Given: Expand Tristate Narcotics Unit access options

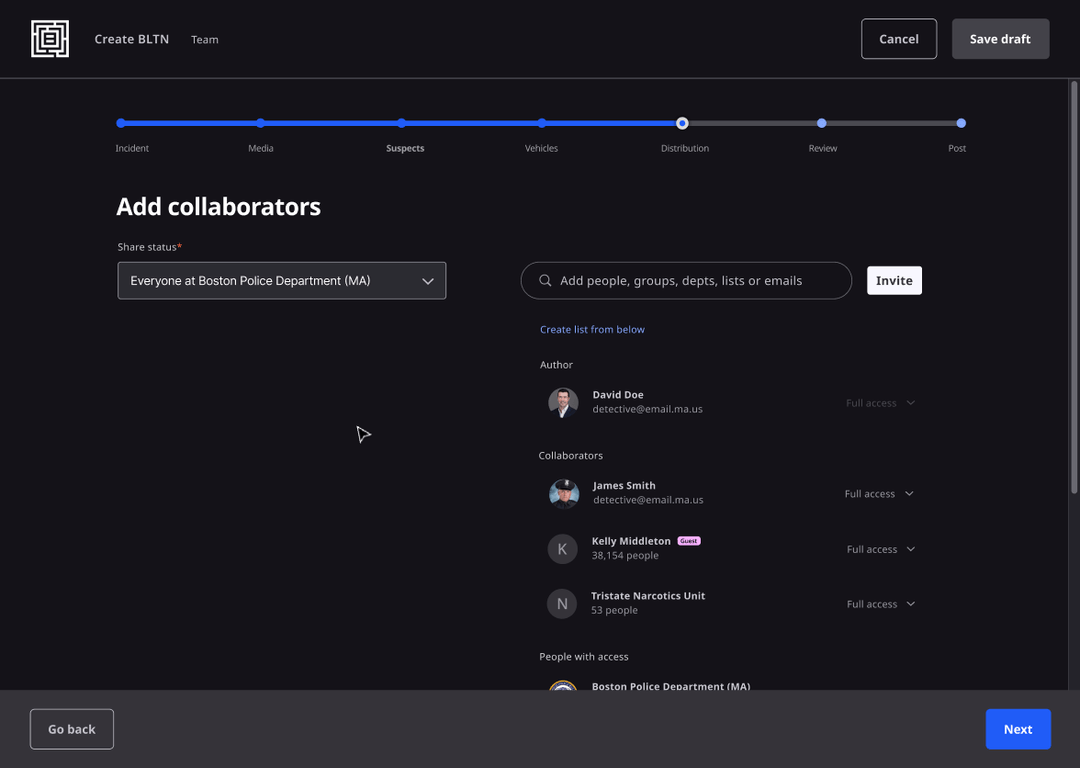Looking at the screenshot, I should (x=878, y=603).
